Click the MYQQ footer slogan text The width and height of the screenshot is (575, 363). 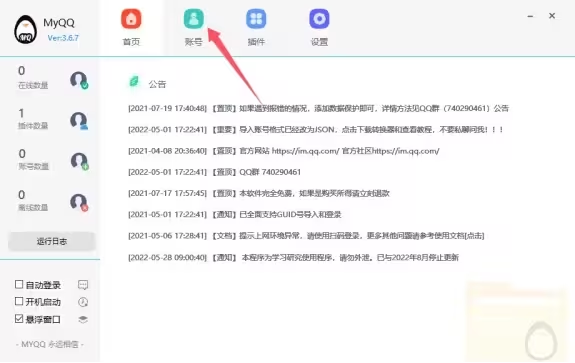pos(50,344)
